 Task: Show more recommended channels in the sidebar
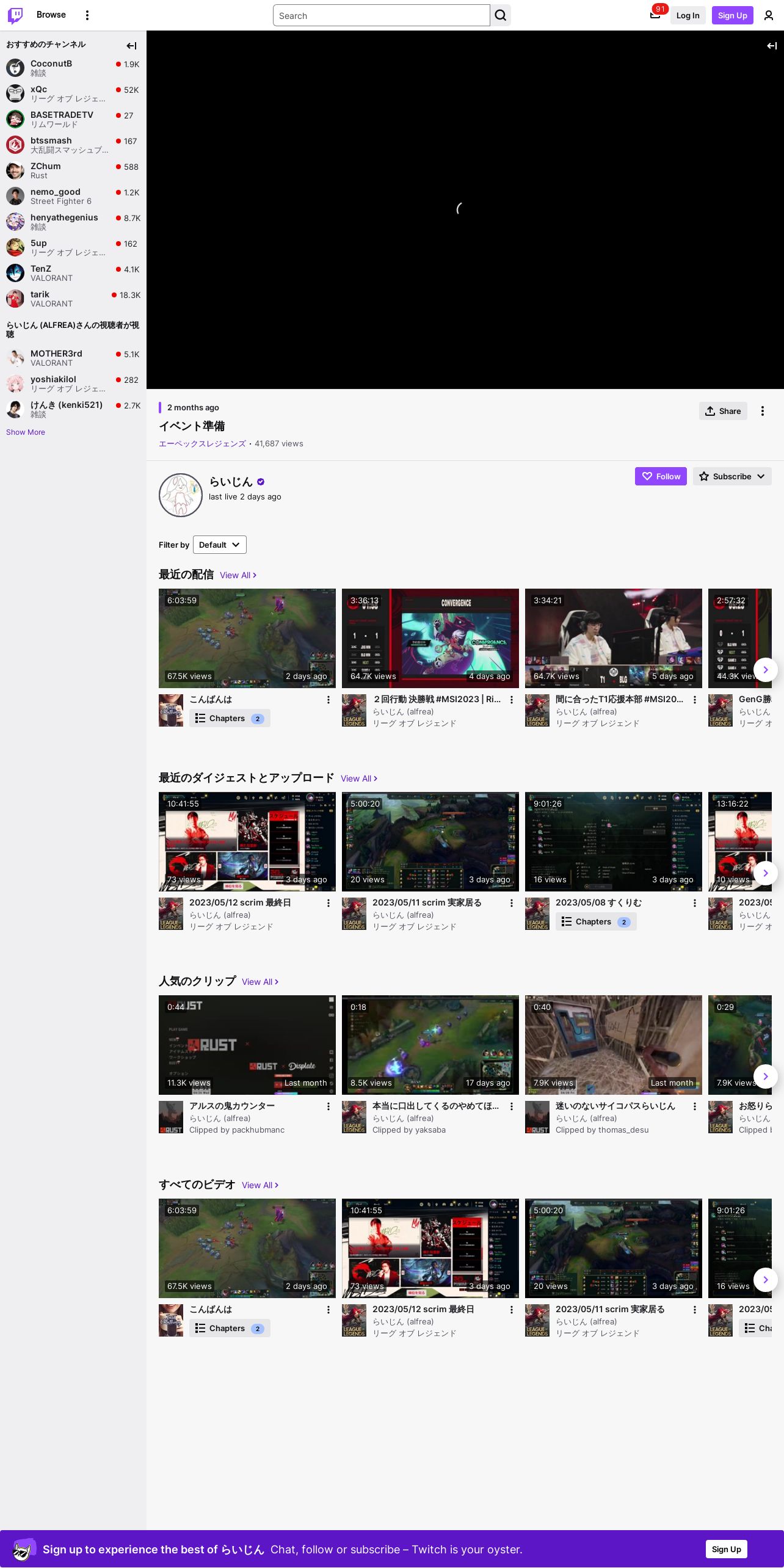coord(26,432)
